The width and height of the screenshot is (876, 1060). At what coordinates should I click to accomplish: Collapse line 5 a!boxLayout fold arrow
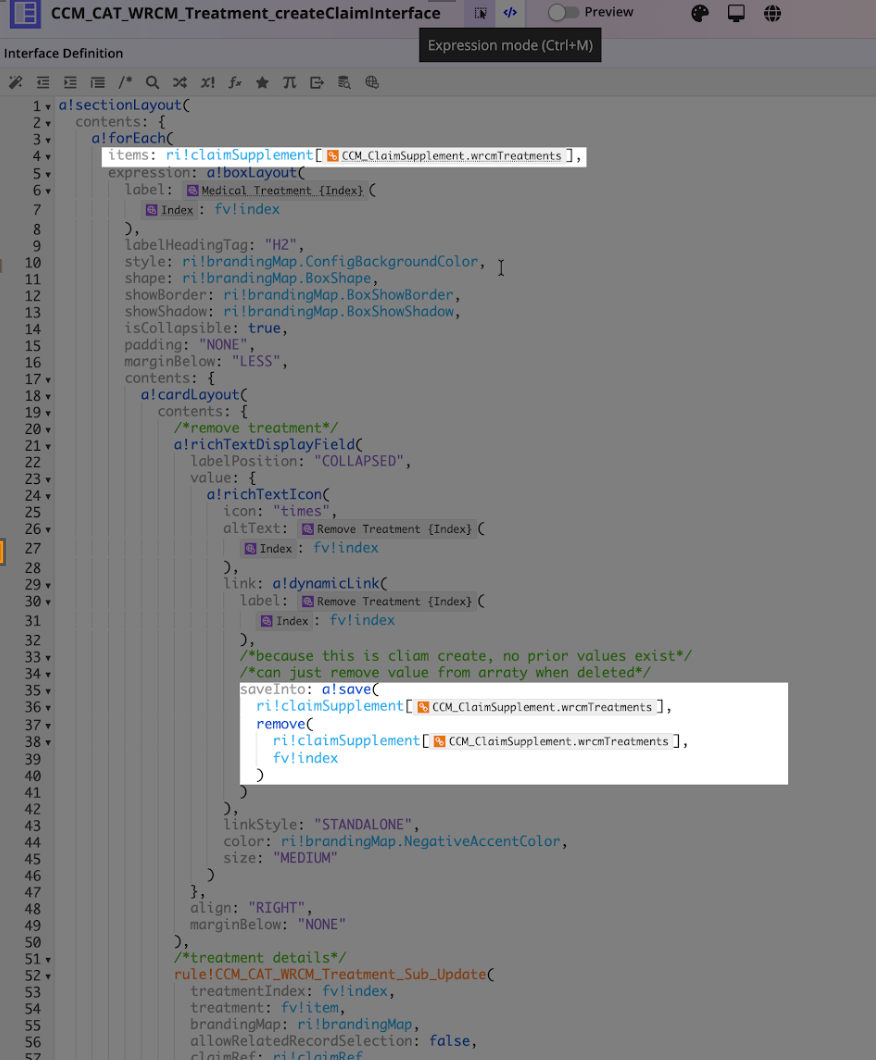[48, 174]
